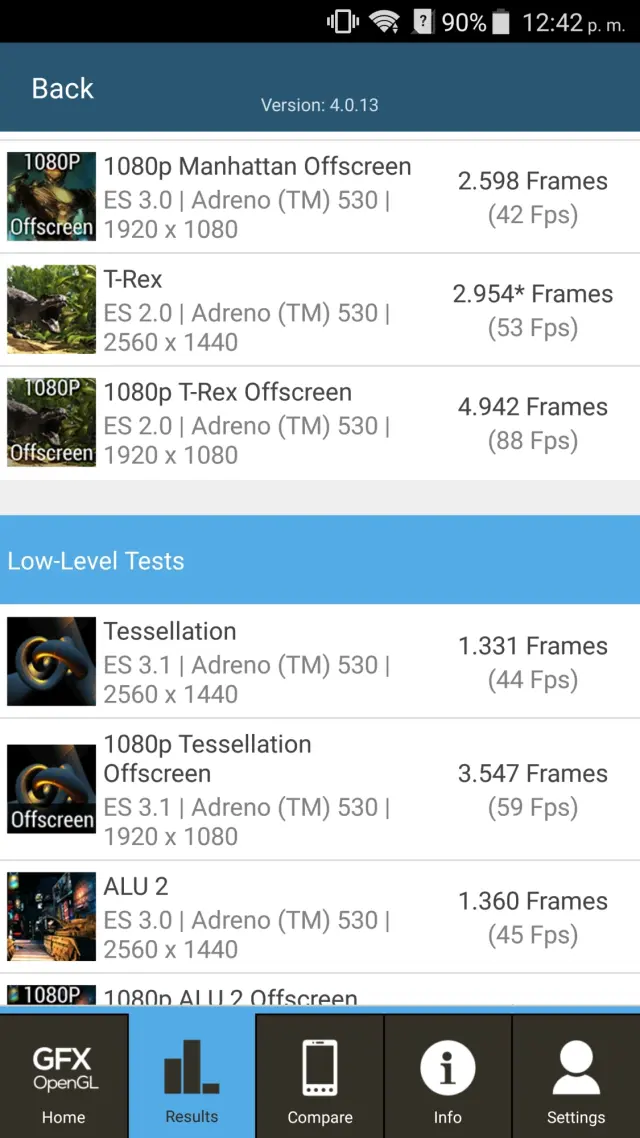Go Back to previous screen
The height and width of the screenshot is (1138, 640).
[x=62, y=88]
